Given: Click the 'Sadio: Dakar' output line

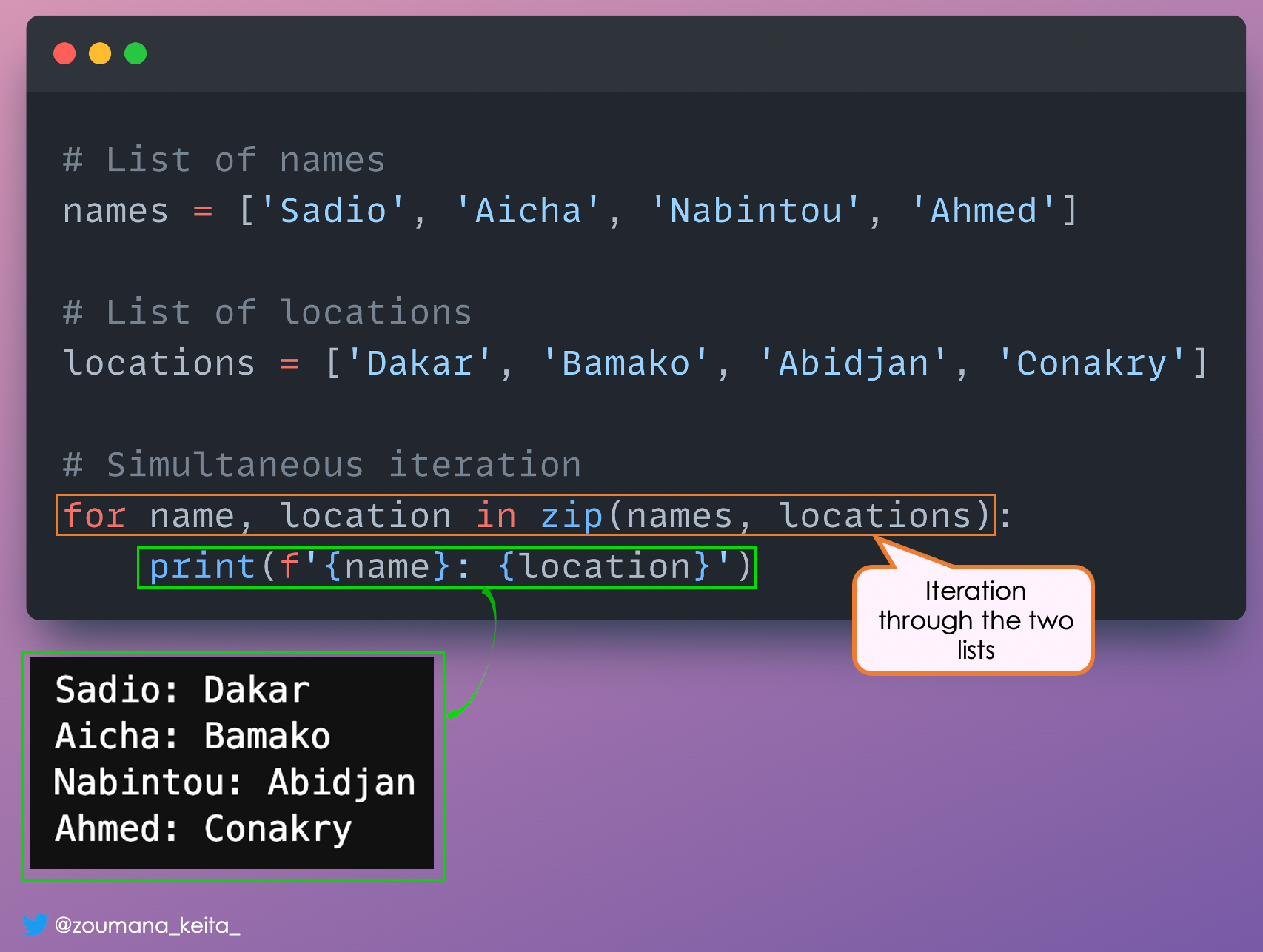Looking at the screenshot, I should 182,690.
